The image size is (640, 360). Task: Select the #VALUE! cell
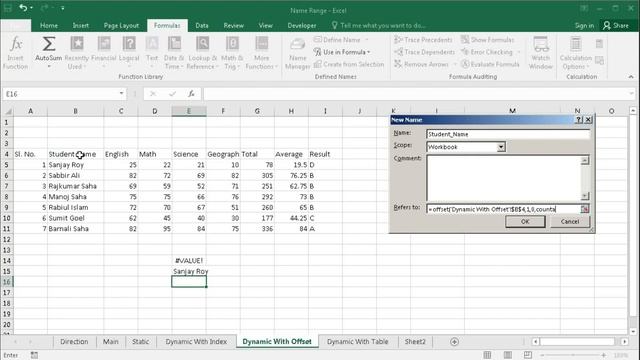pyautogui.click(x=189, y=260)
